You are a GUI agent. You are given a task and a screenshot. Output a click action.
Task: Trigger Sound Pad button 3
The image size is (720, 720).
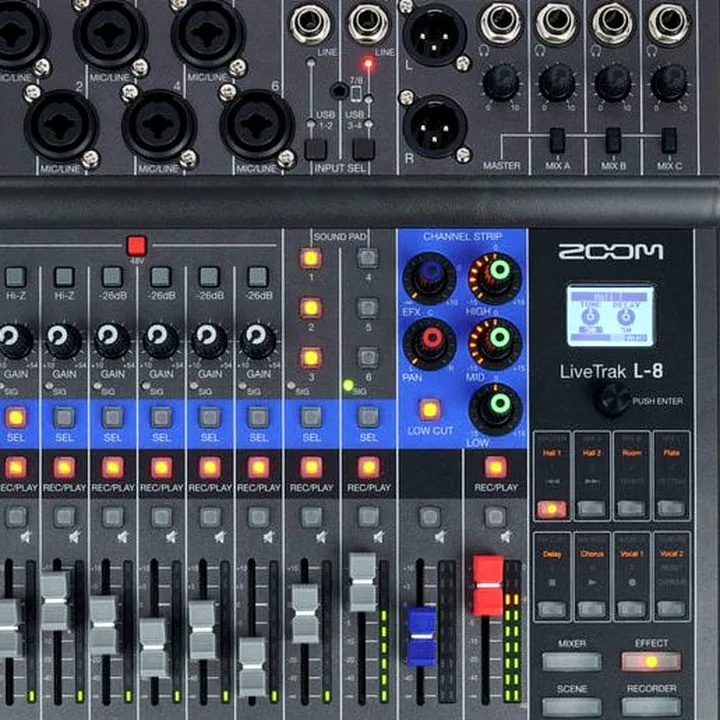[310, 357]
